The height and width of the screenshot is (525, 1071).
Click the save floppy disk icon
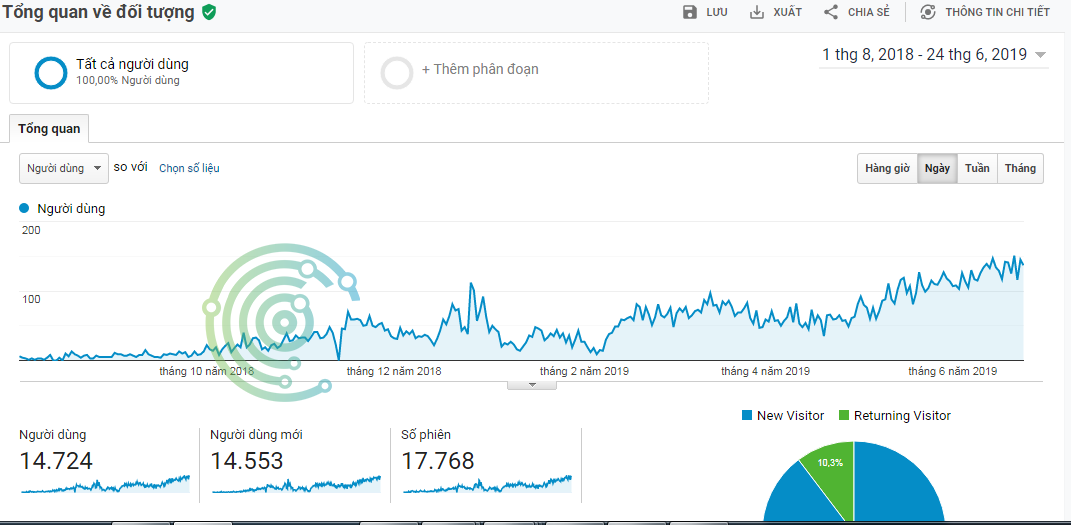[x=690, y=12]
